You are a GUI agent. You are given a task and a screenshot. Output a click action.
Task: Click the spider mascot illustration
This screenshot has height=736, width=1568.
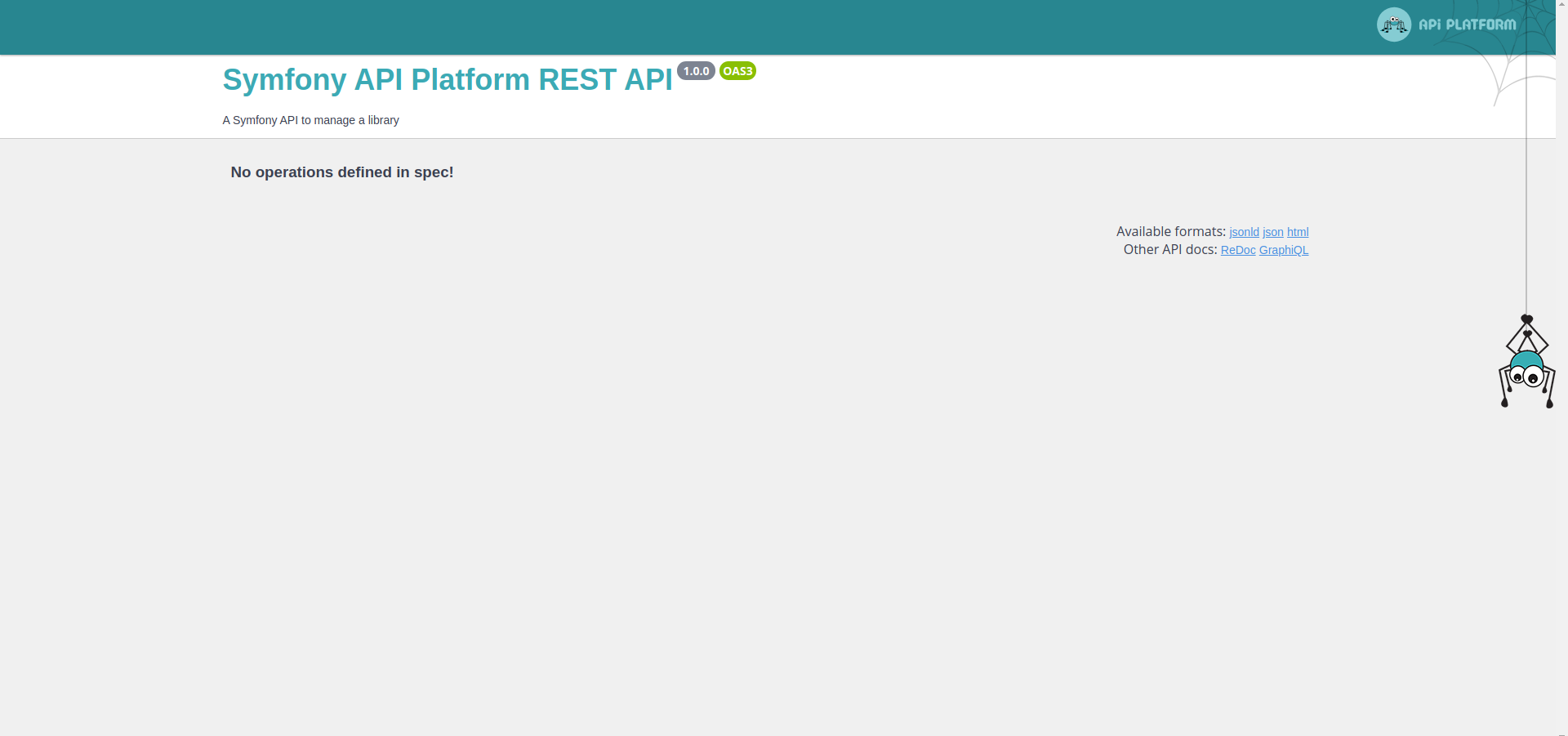click(x=1526, y=368)
